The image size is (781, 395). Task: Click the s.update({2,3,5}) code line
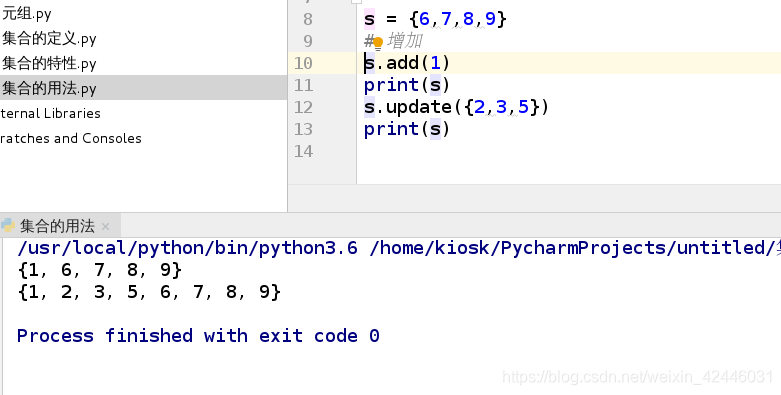pyautogui.click(x=456, y=107)
